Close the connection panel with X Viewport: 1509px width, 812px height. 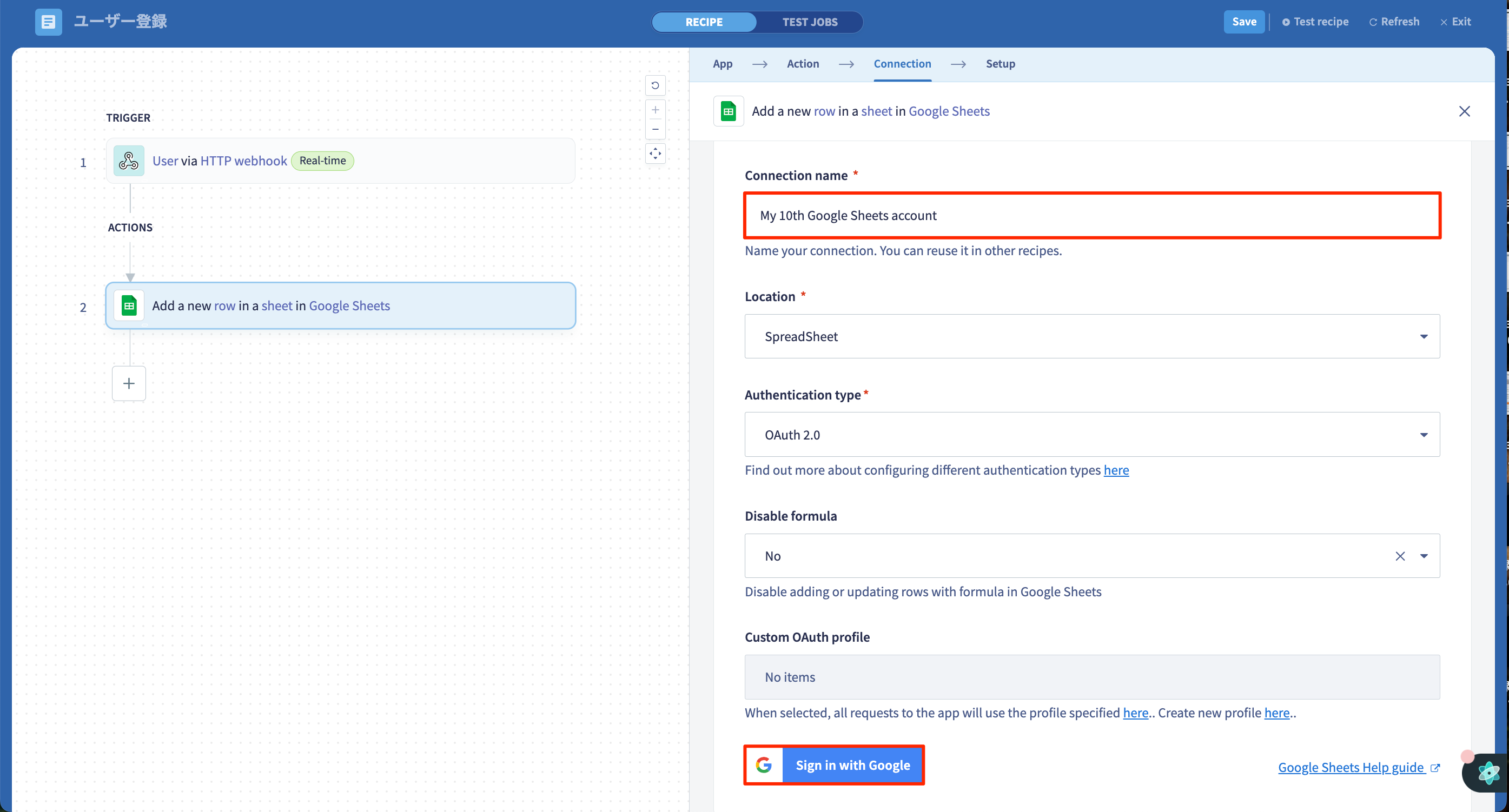[x=1464, y=111]
